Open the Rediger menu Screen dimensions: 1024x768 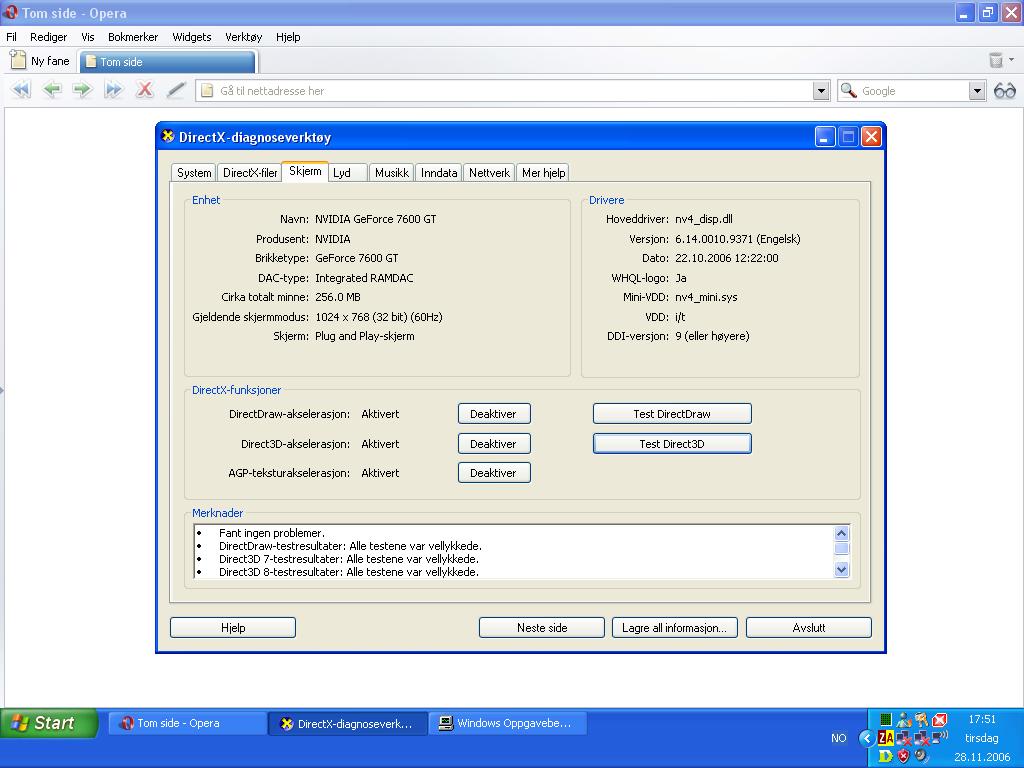pyautogui.click(x=48, y=37)
